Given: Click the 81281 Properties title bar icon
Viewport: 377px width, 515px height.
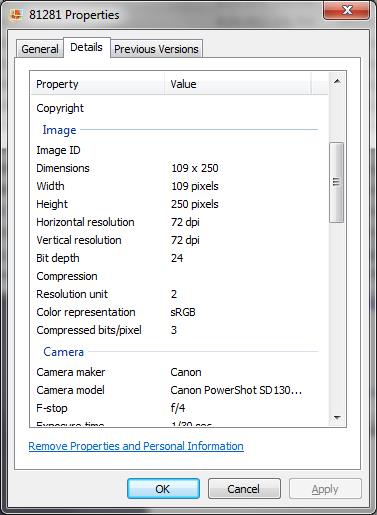Looking at the screenshot, I should pyautogui.click(x=16, y=15).
